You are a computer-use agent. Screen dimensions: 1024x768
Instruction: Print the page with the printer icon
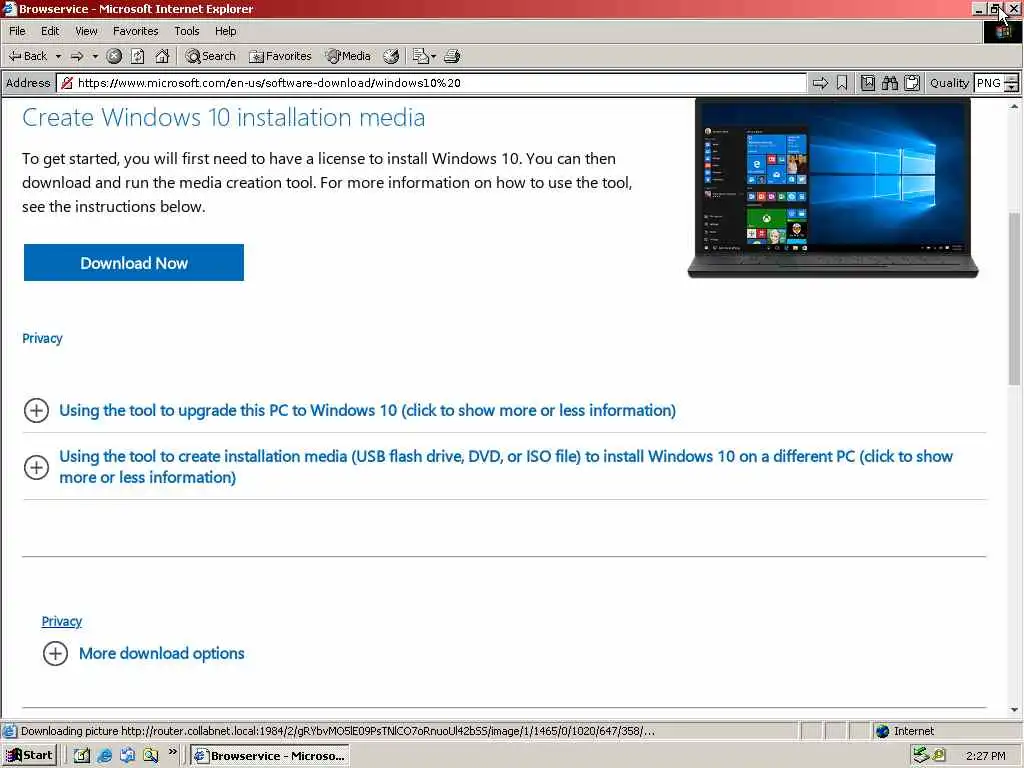click(452, 56)
